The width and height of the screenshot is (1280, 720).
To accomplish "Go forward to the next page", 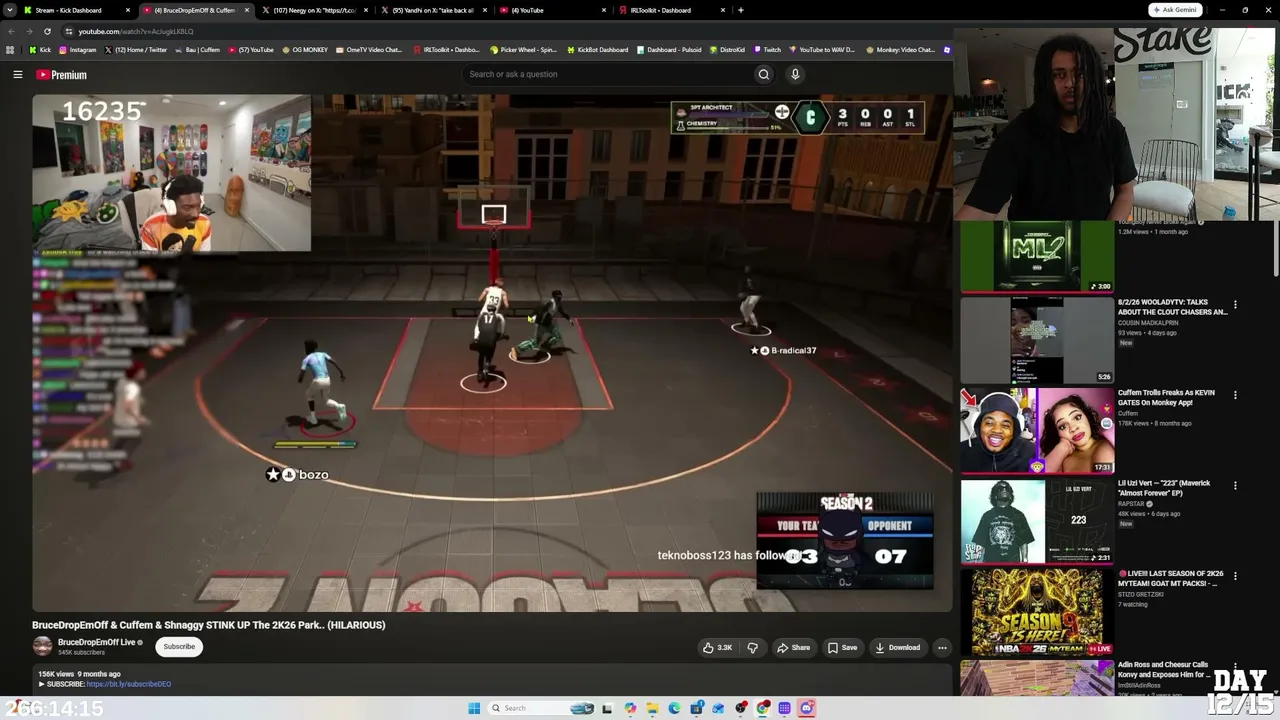I will pyautogui.click(x=29, y=31).
